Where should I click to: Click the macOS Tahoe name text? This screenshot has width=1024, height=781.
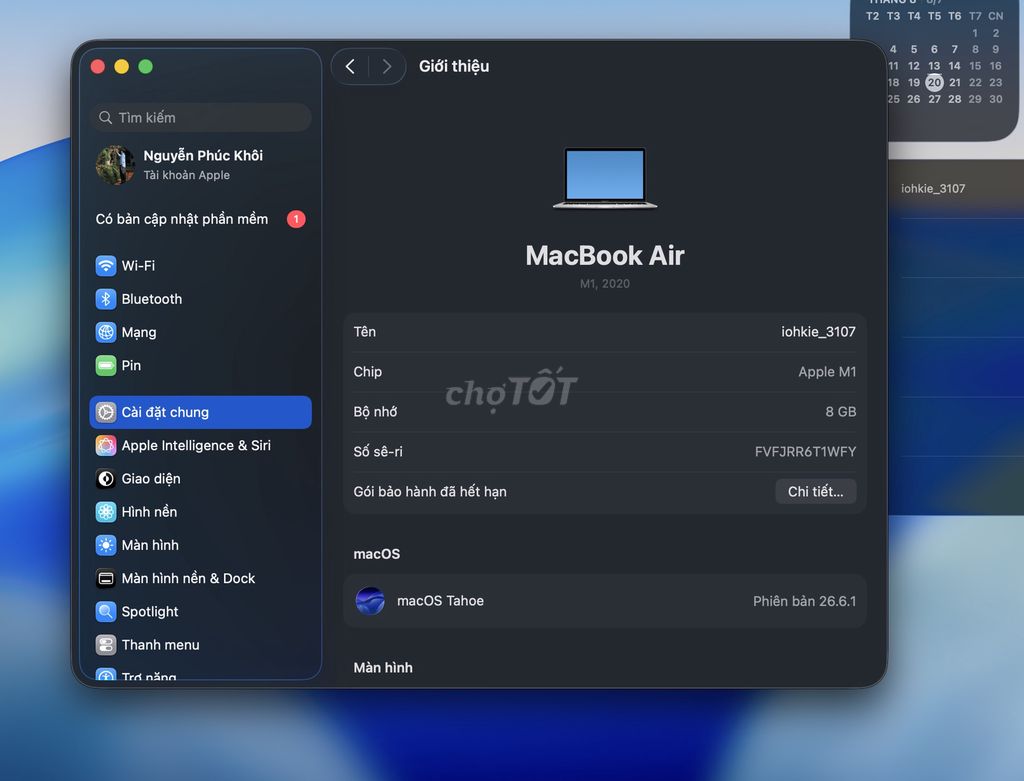pyautogui.click(x=440, y=601)
